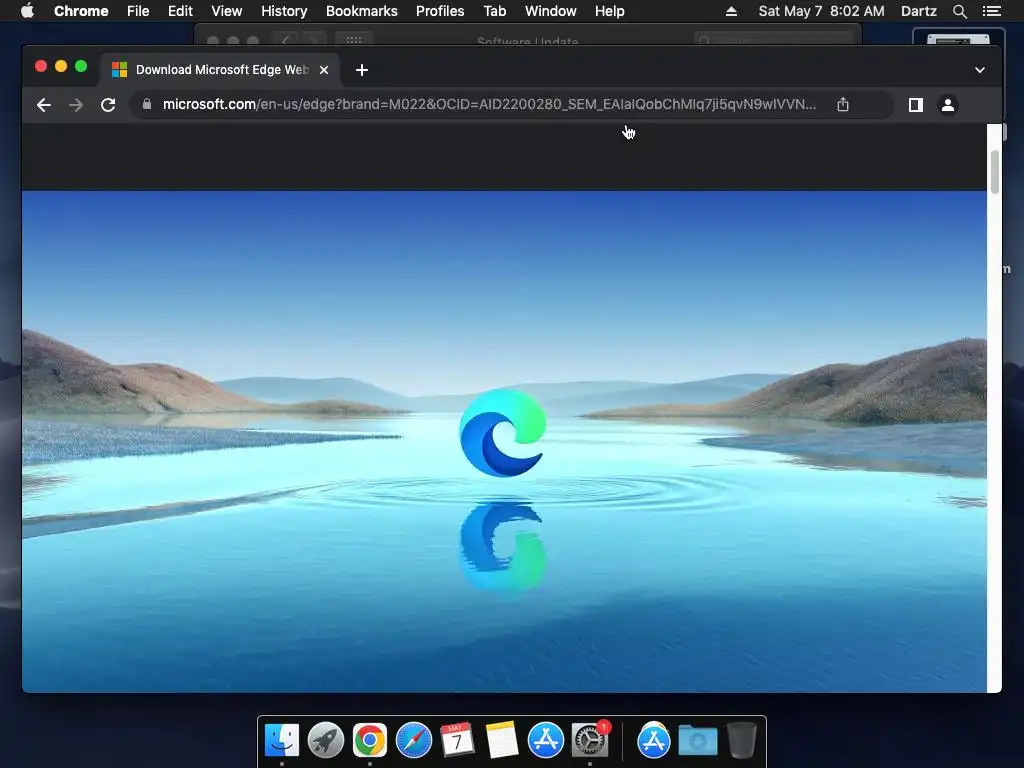
Task: Launch Safari from the Dock
Action: 414,741
